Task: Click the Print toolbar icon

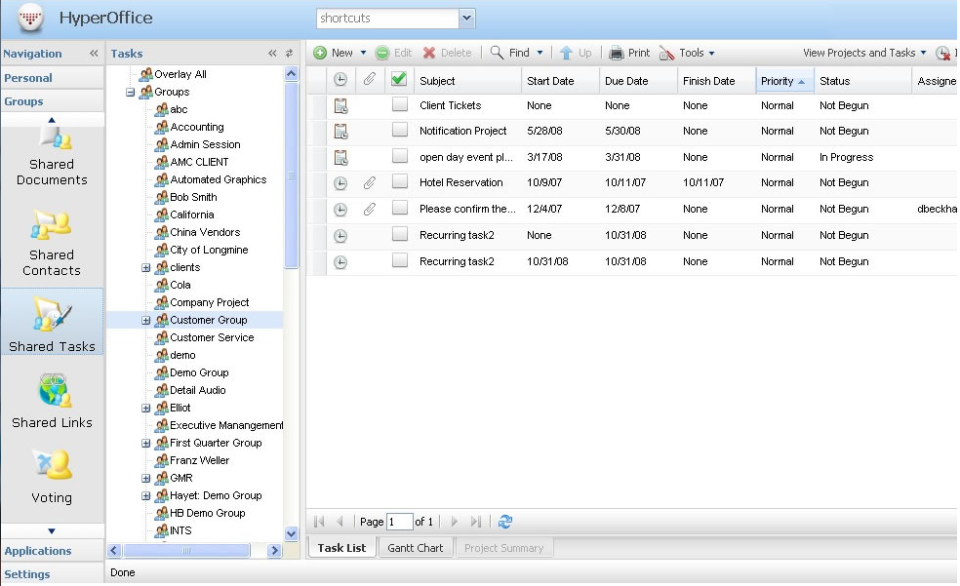Action: click(616, 53)
